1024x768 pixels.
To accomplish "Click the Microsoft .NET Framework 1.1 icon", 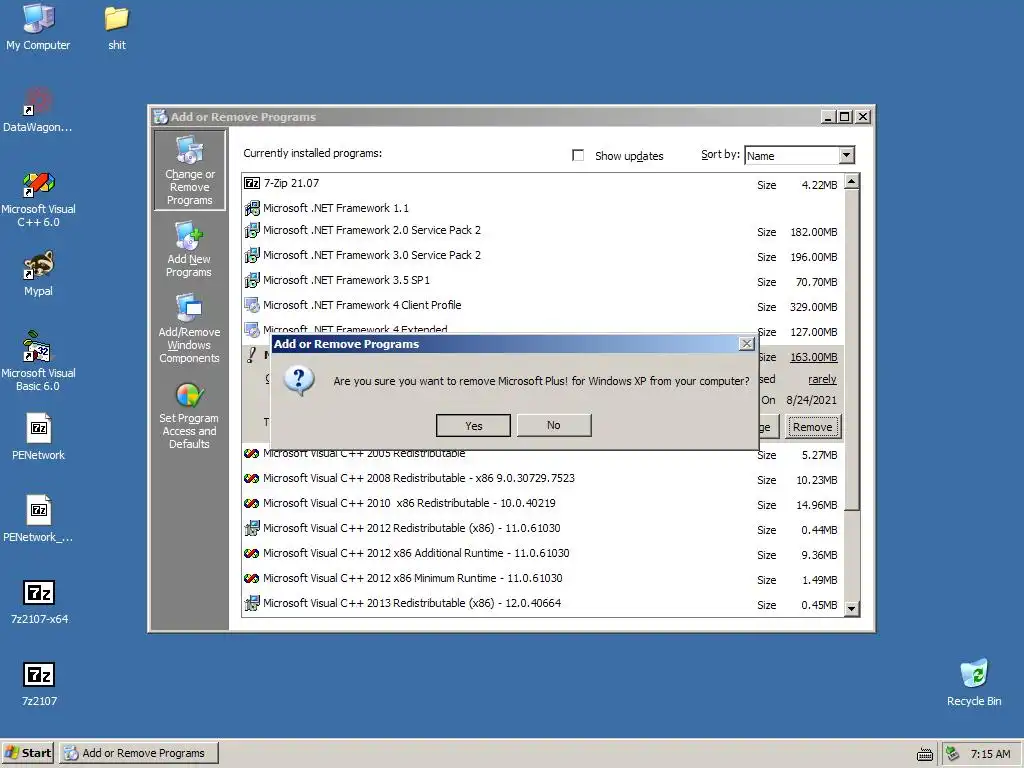I will click(252, 208).
